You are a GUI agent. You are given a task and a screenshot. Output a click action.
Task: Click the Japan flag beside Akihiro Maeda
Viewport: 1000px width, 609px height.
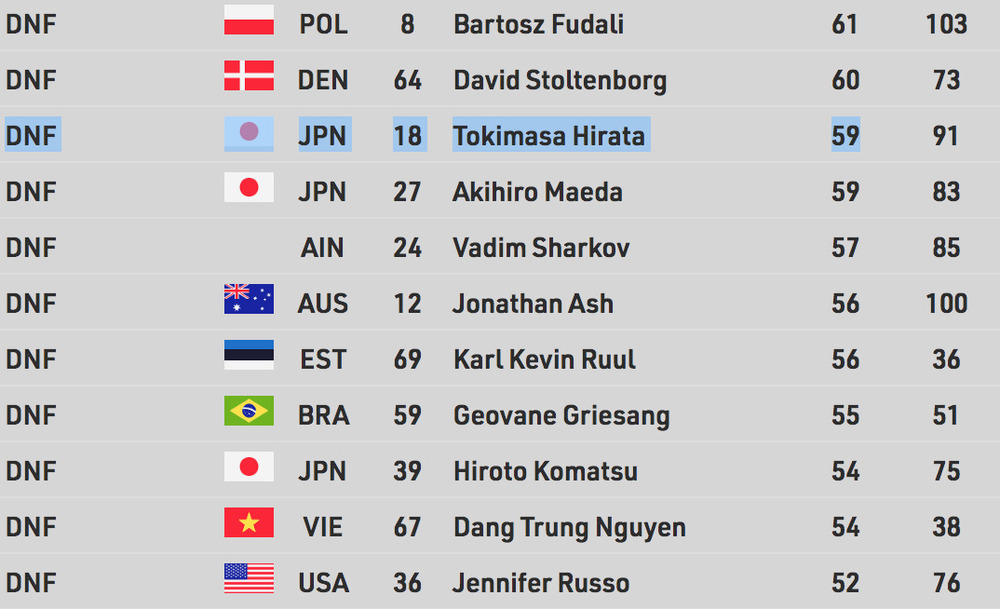(249, 189)
